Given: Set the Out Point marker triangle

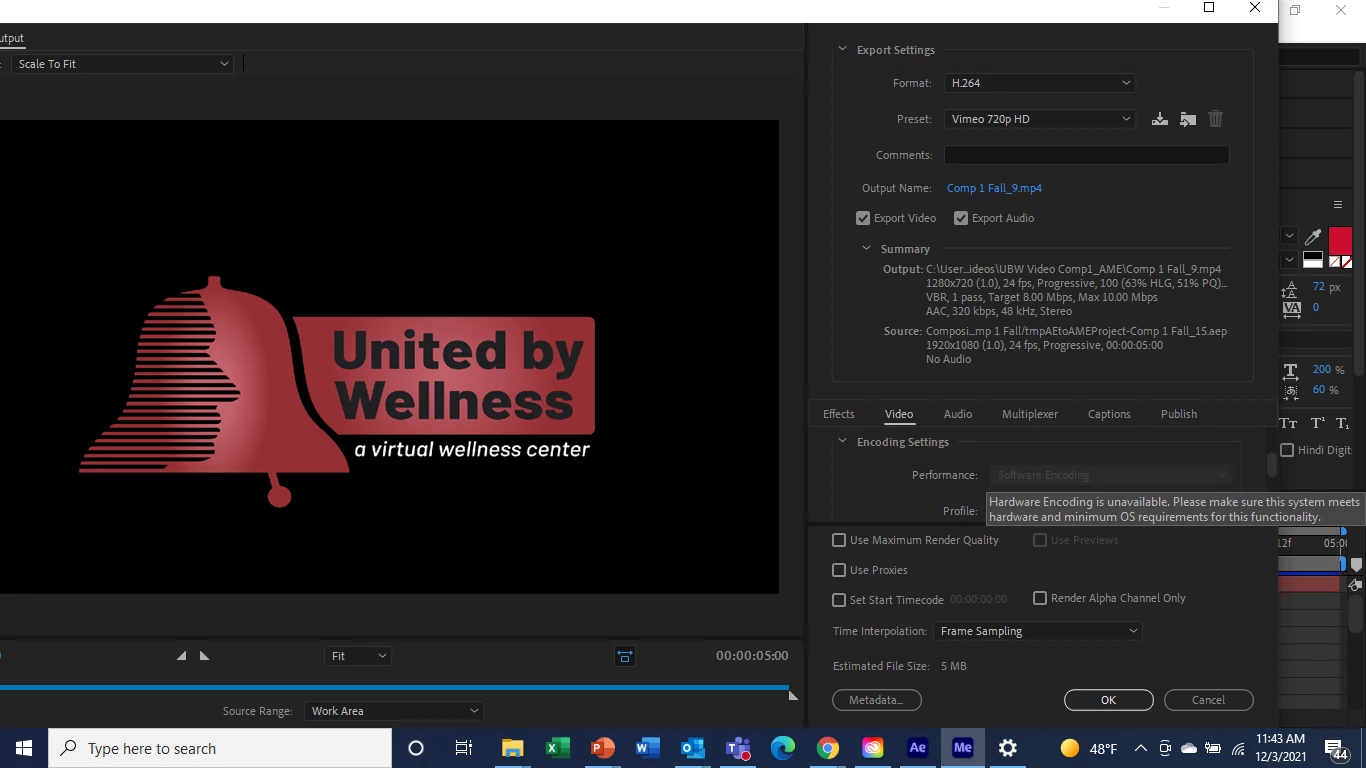Looking at the screenshot, I should [204, 656].
